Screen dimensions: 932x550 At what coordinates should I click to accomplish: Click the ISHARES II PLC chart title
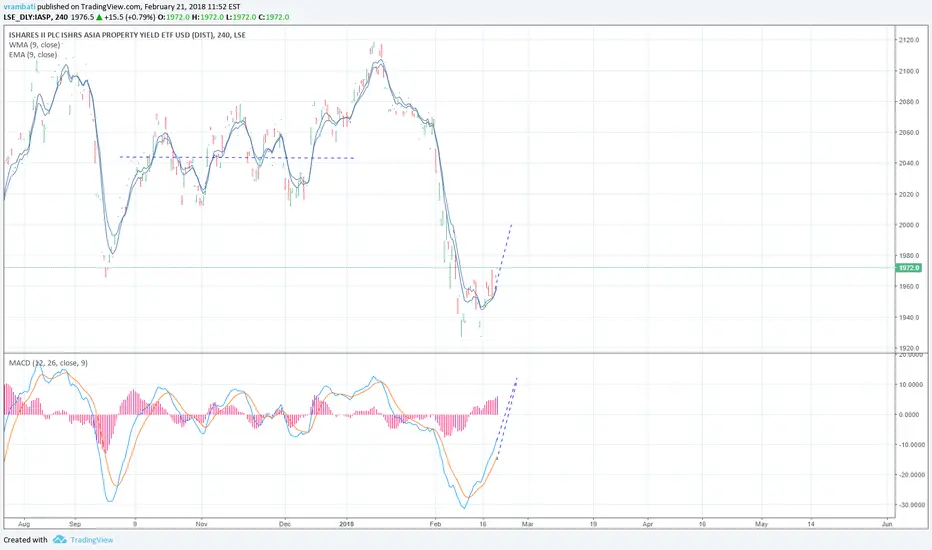(127, 35)
